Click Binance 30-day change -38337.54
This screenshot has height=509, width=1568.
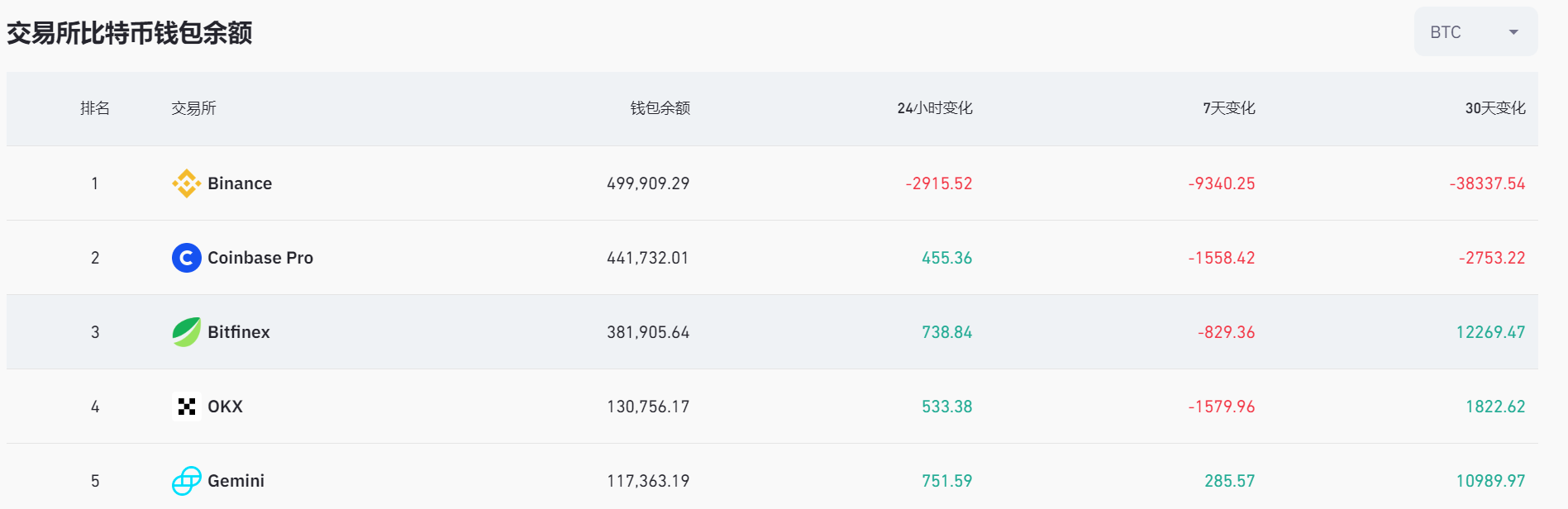pyautogui.click(x=1488, y=183)
